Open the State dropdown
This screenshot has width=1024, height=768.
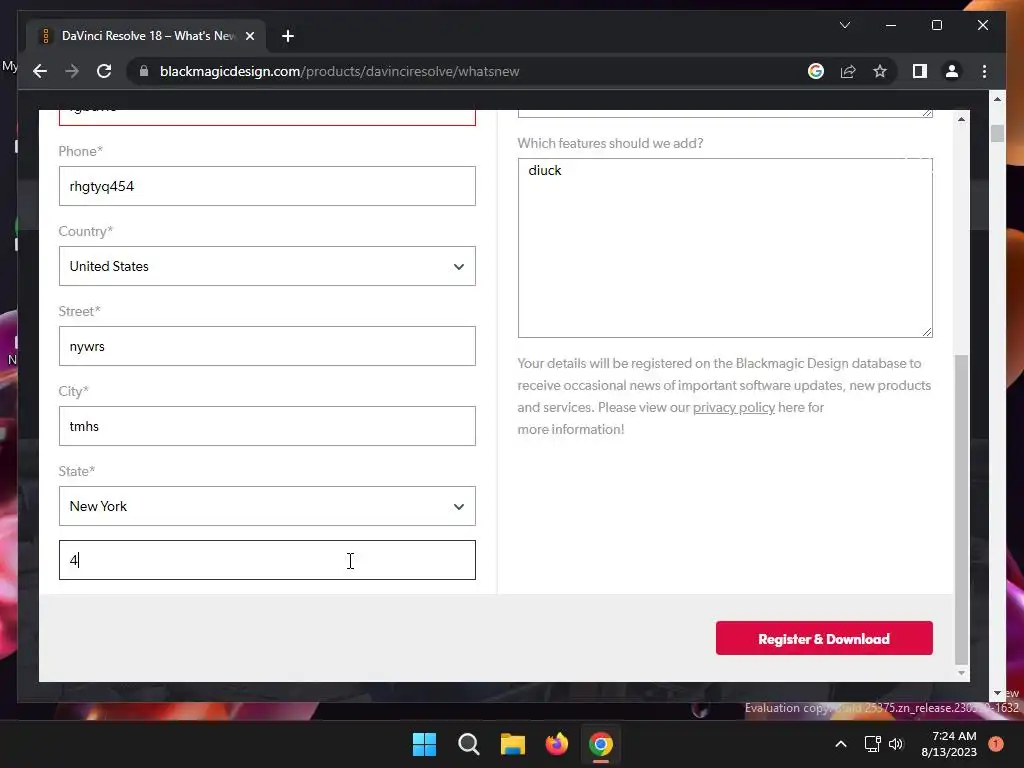pyautogui.click(x=267, y=506)
